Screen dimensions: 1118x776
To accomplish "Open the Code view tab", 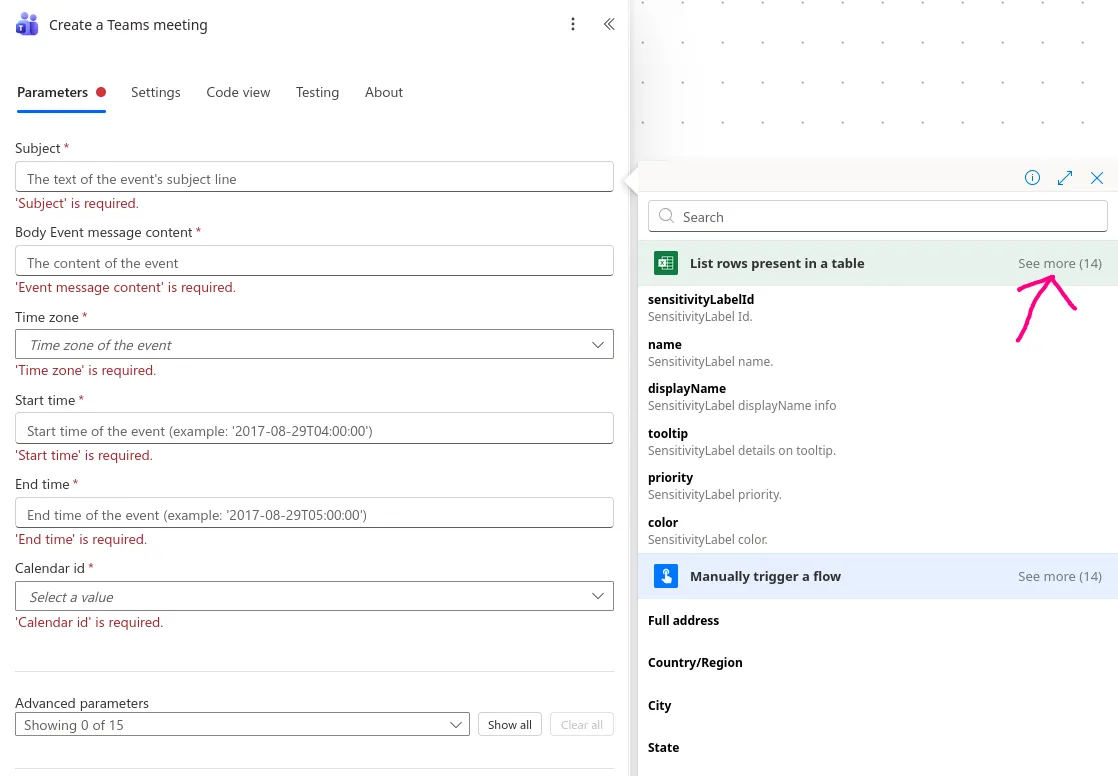I will click(x=238, y=92).
